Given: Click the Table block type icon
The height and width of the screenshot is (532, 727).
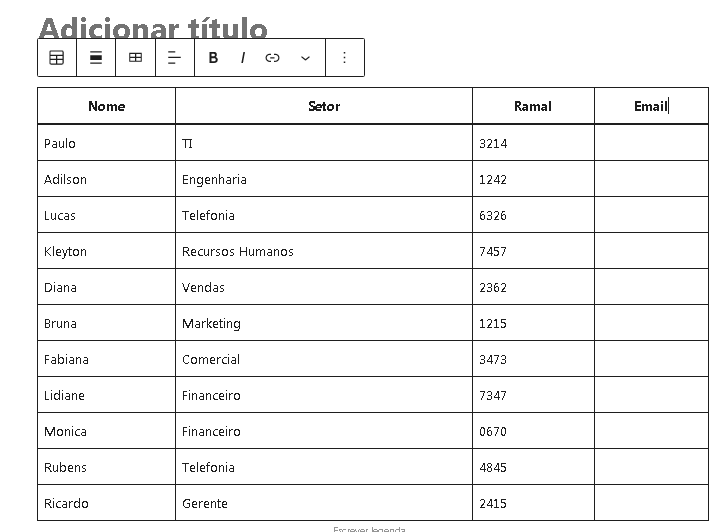Looking at the screenshot, I should pyautogui.click(x=57, y=58).
